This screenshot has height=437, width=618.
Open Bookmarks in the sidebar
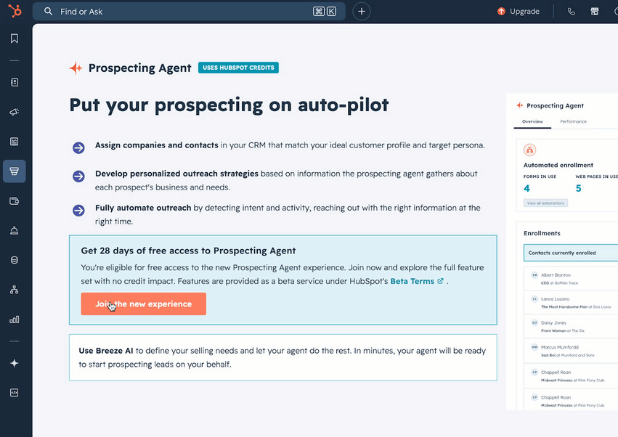coord(14,38)
